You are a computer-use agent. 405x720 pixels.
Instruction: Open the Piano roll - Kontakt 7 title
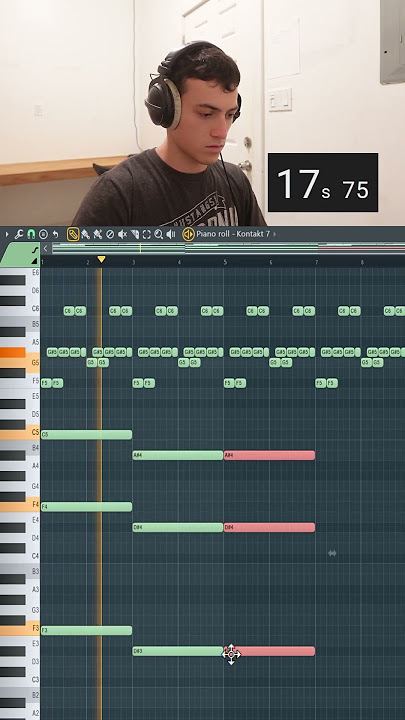pyautogui.click(x=233, y=234)
